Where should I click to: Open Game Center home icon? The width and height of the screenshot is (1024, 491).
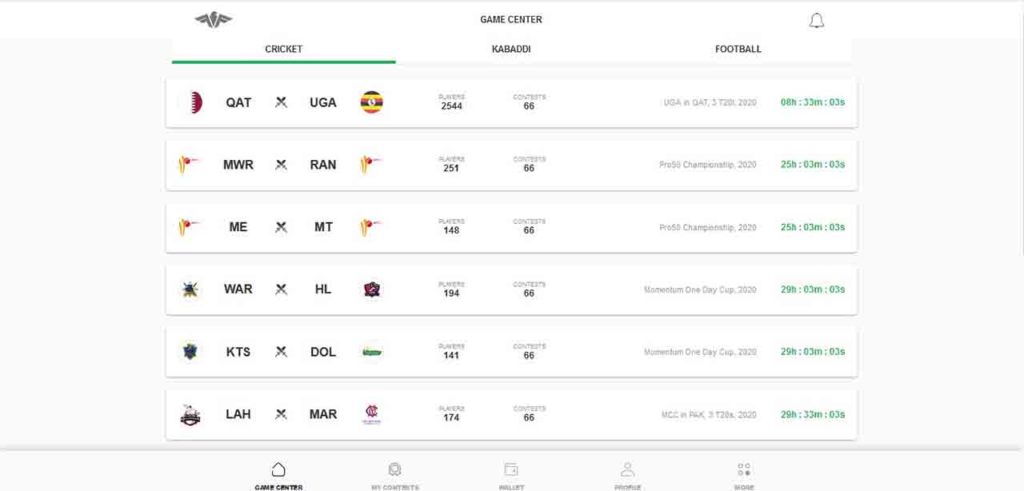pyautogui.click(x=278, y=469)
